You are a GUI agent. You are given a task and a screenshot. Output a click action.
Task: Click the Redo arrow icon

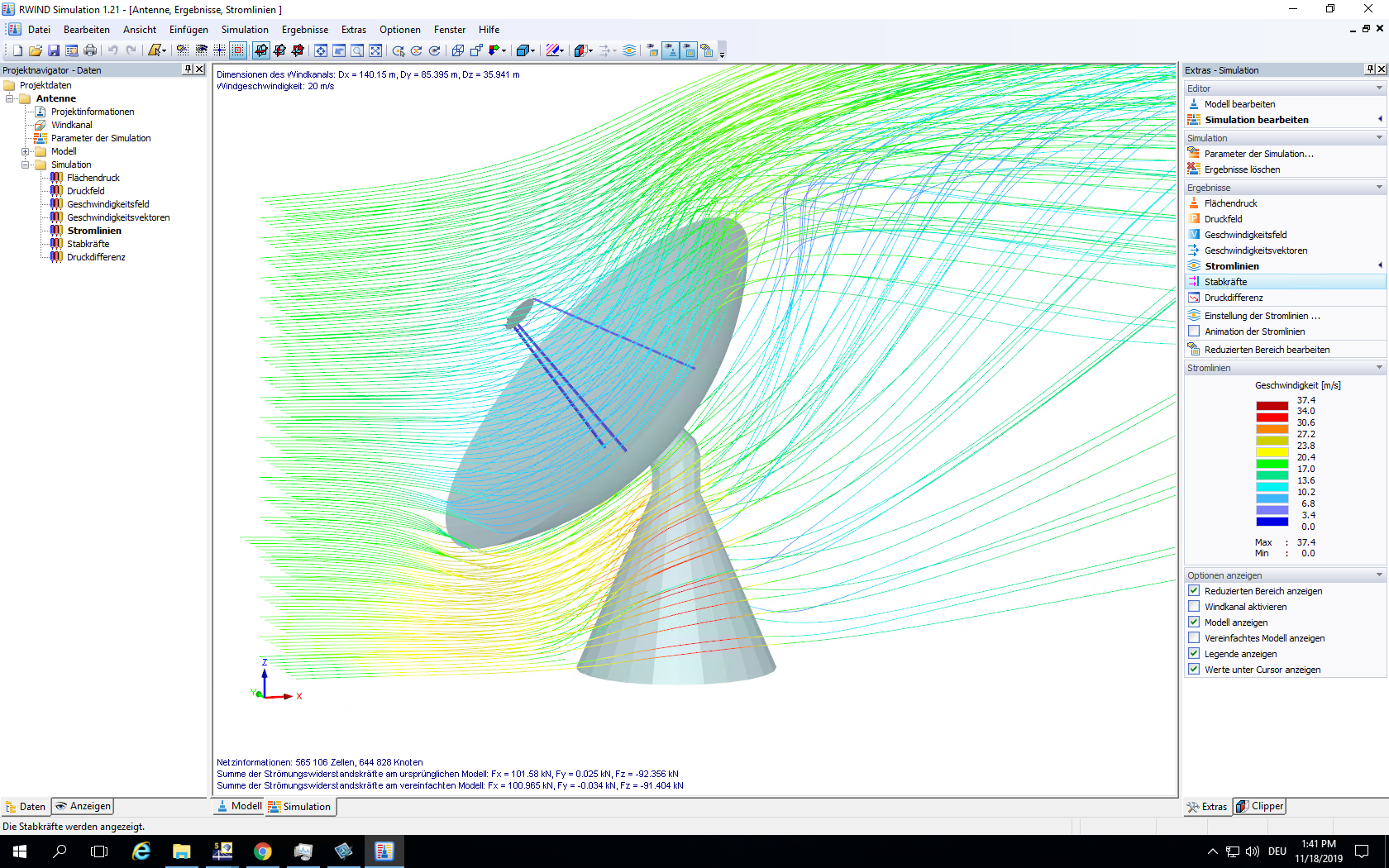(131, 50)
